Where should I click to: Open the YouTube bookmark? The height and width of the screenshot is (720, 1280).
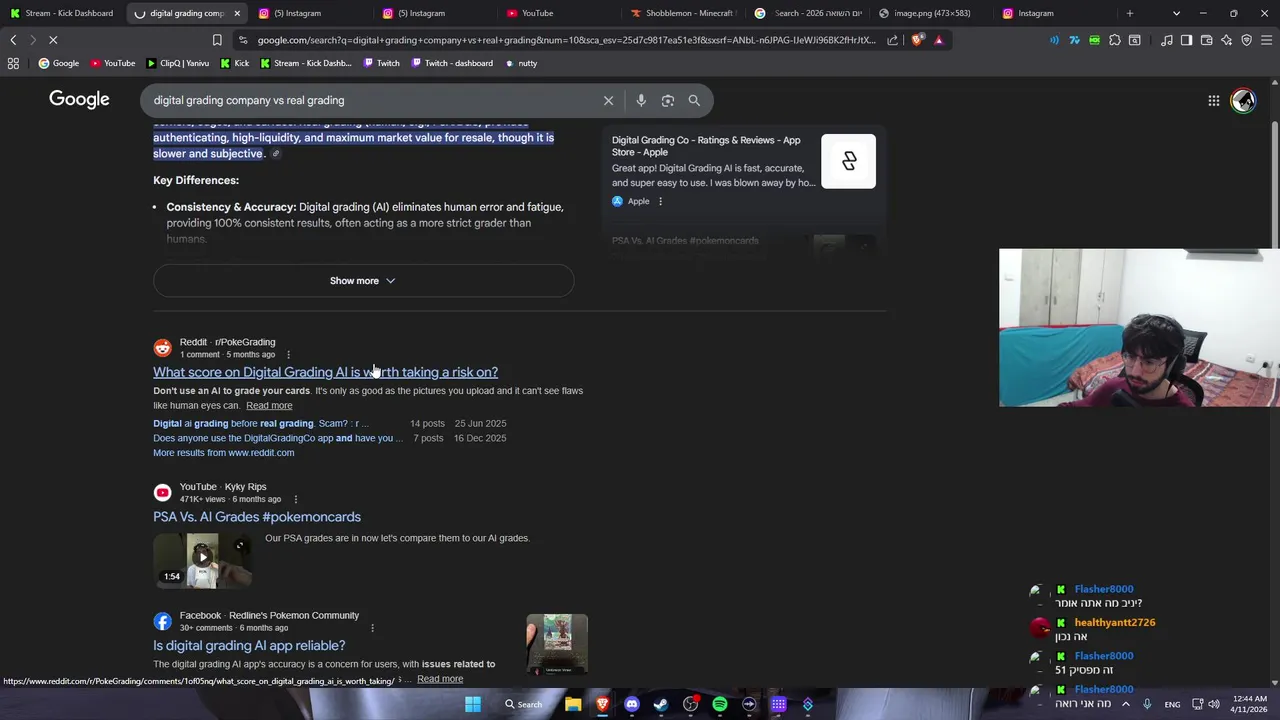(x=112, y=63)
